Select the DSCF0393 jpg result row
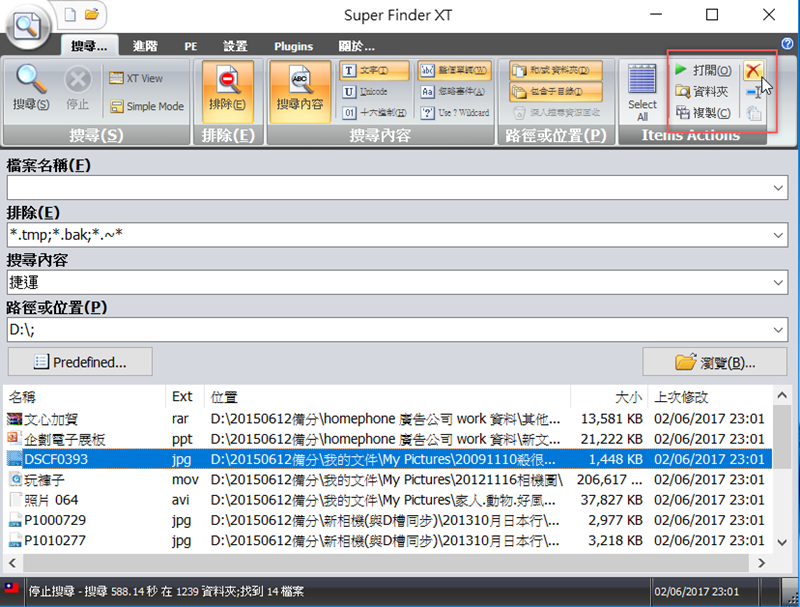This screenshot has width=800, height=607. [x=388, y=460]
